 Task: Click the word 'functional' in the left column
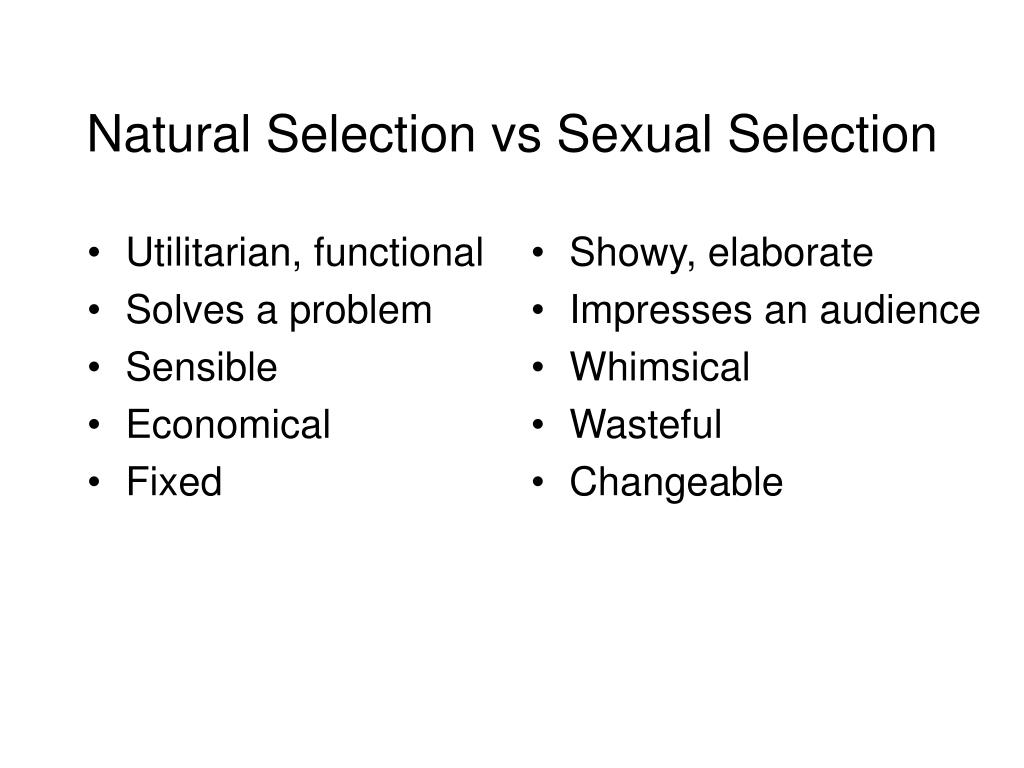(x=398, y=252)
